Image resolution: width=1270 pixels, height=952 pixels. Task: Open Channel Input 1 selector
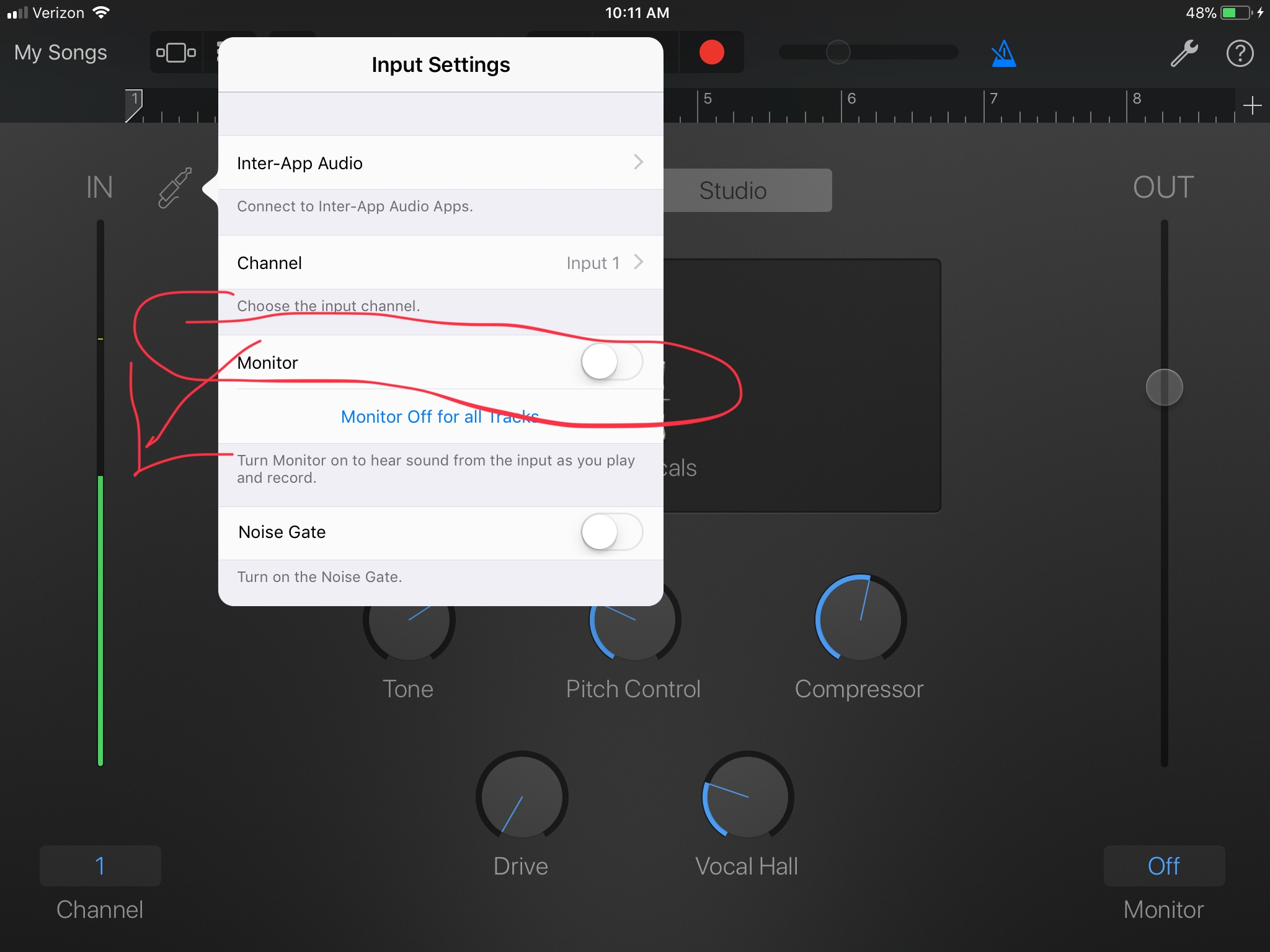440,263
